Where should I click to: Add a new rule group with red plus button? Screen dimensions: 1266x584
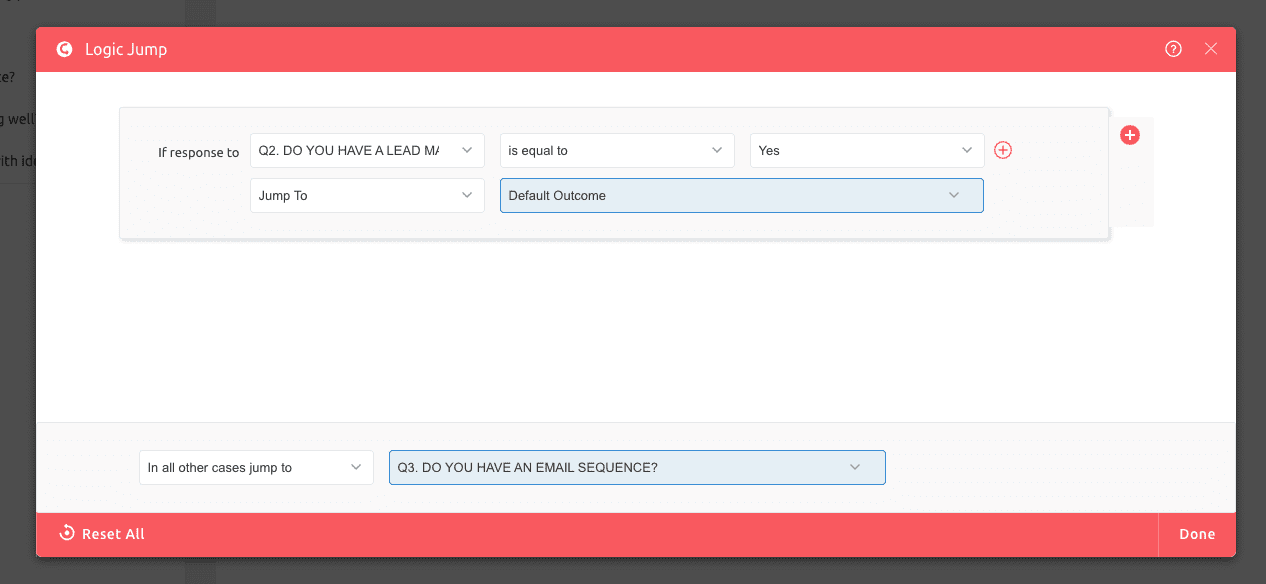pos(1130,134)
